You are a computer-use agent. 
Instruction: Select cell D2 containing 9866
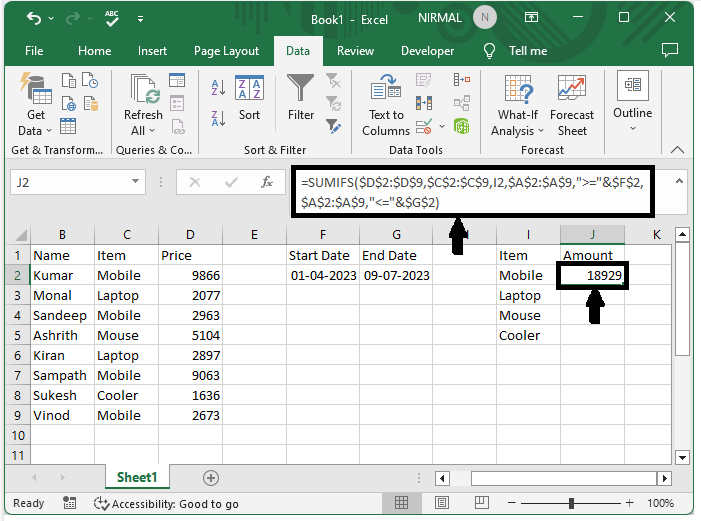tap(190, 276)
